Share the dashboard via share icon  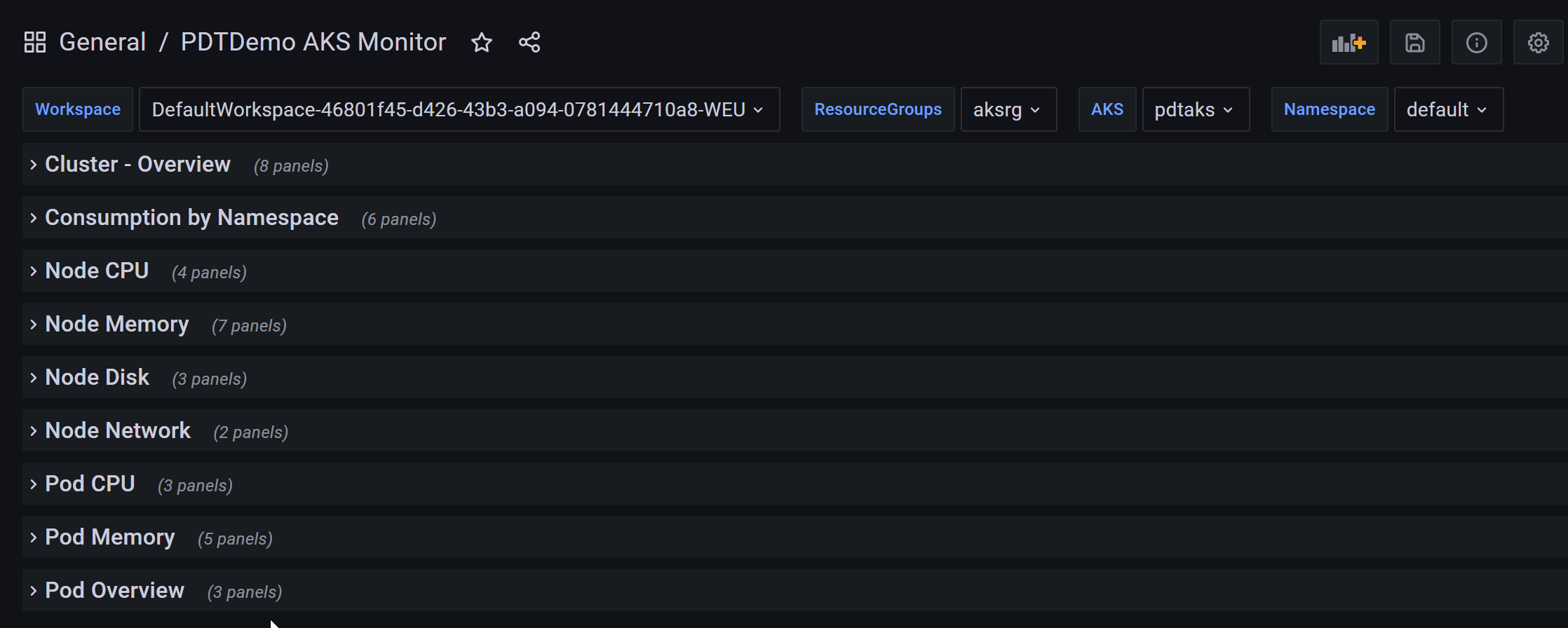pos(529,43)
